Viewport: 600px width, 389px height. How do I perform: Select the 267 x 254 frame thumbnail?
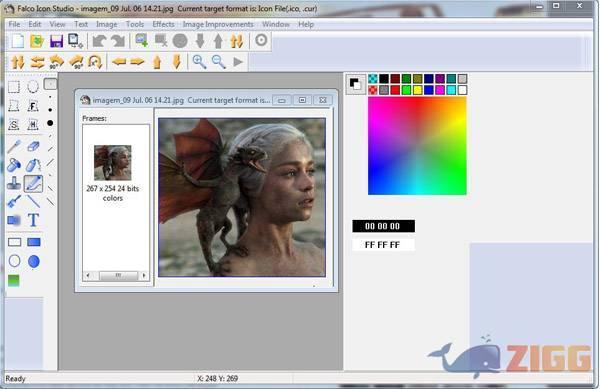tap(112, 163)
